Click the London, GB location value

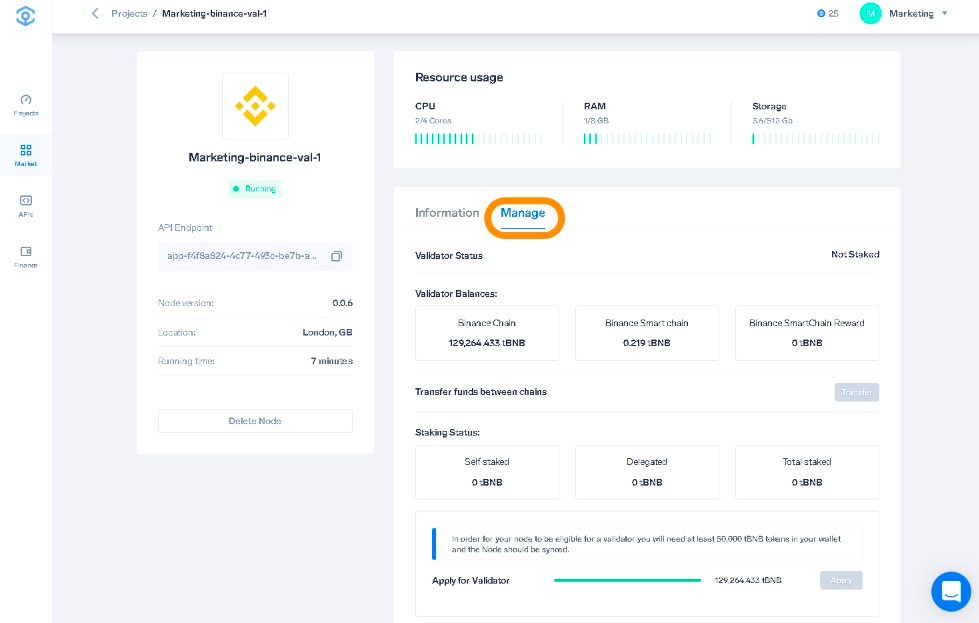[327, 332]
